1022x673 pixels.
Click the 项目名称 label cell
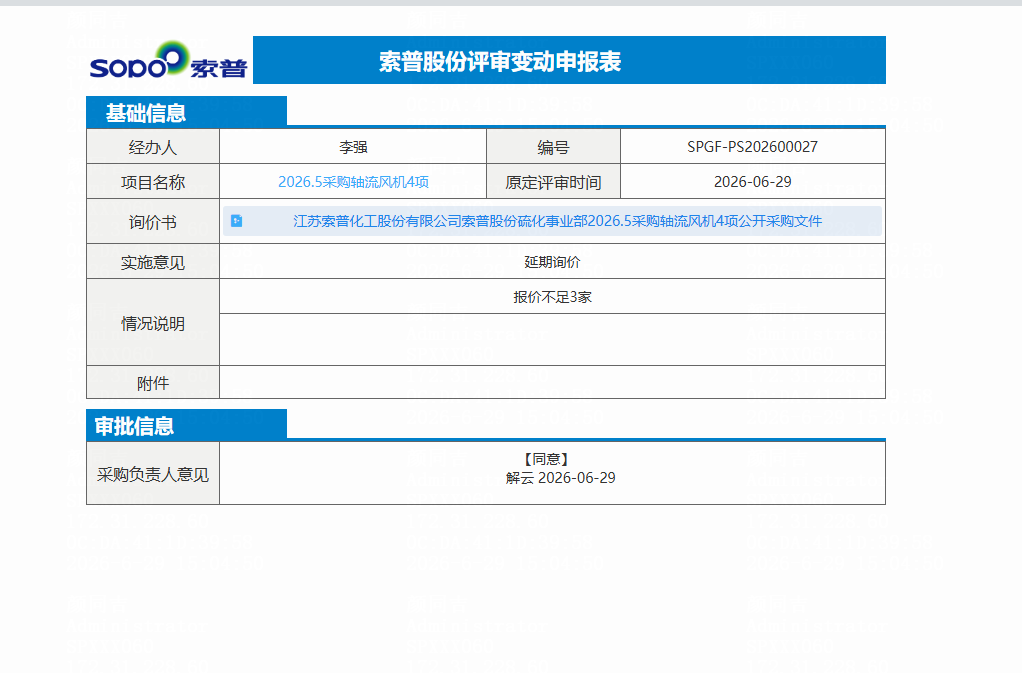(x=153, y=182)
